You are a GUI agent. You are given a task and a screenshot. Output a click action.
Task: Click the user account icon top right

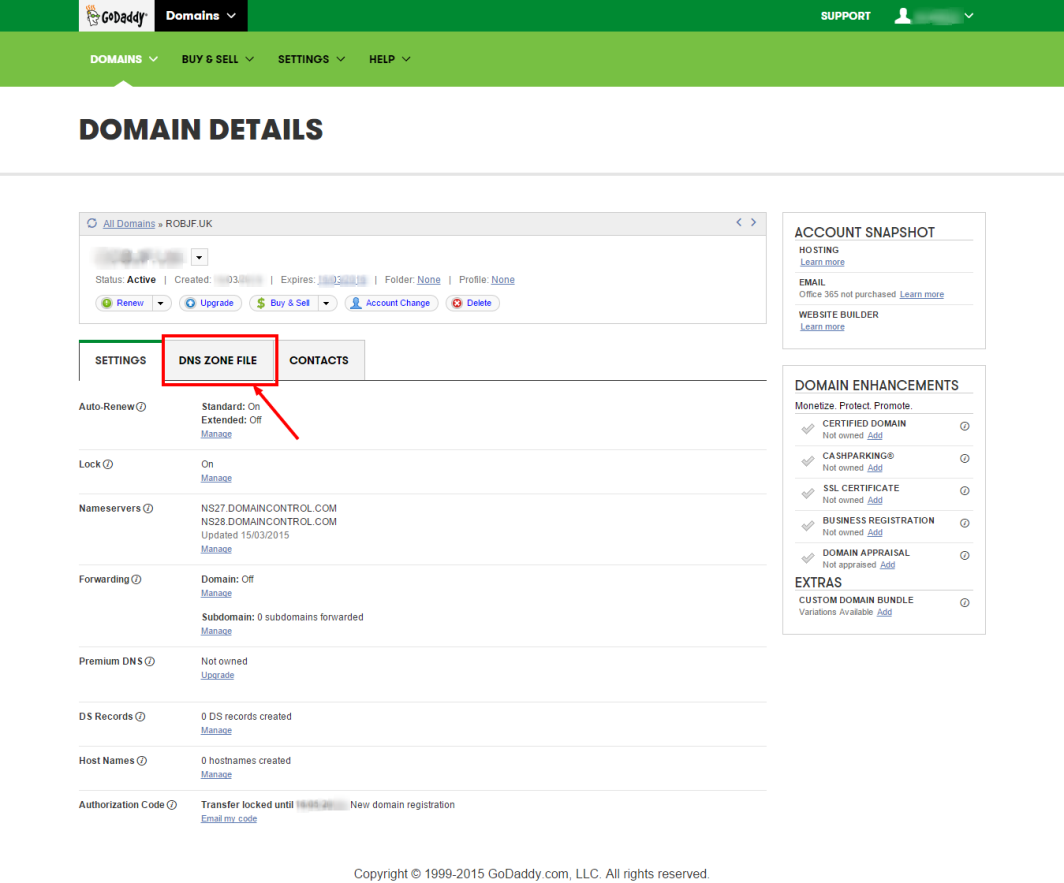click(x=905, y=15)
